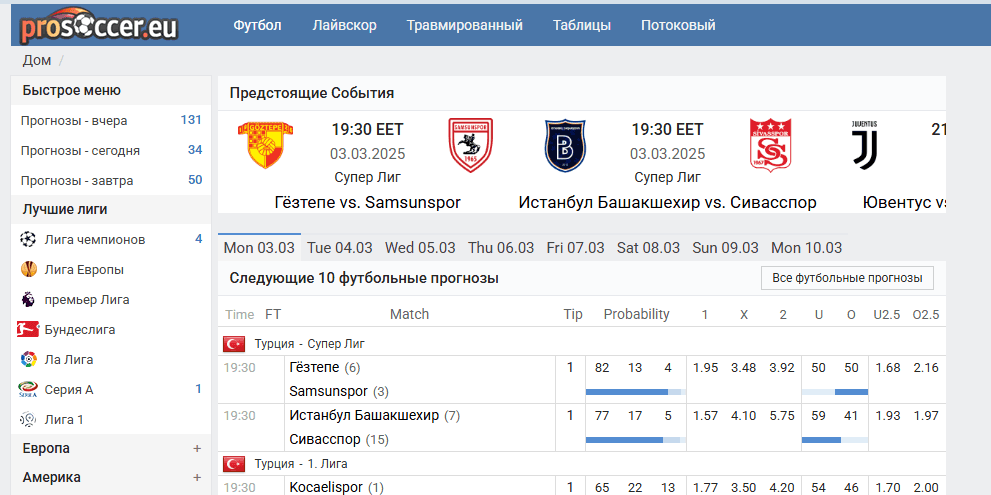Screen dimensions: 991x495
Task: Switch to the Tue 04.03 tab
Action: (340, 248)
